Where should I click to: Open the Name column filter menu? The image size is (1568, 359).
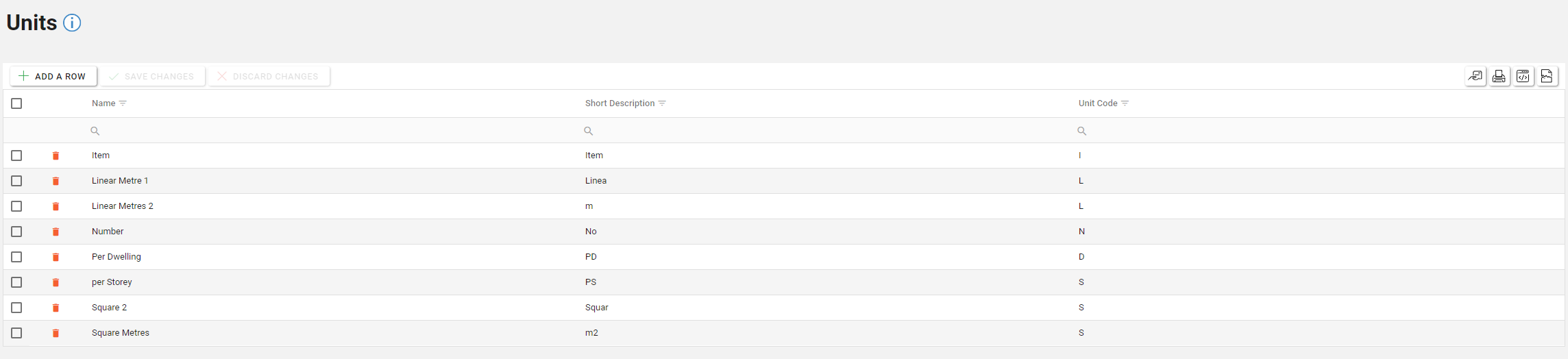pos(123,103)
